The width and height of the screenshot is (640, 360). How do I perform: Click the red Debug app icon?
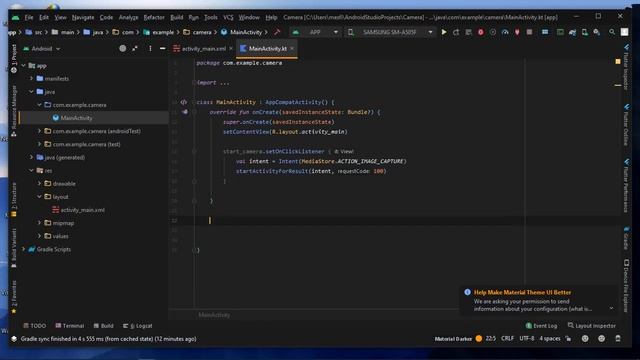pyautogui.click(x=480, y=32)
